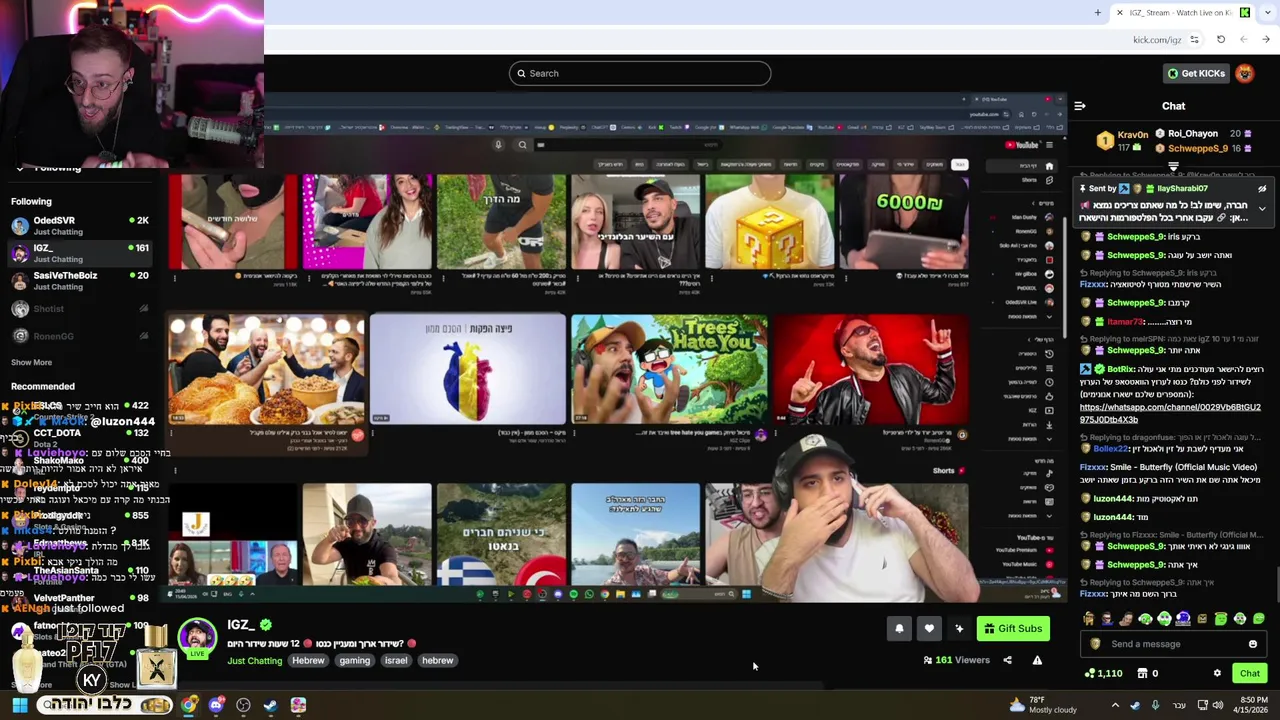Image resolution: width=1280 pixels, height=720 pixels.
Task: Click the 6000 shekel video thumbnail
Action: point(904,222)
